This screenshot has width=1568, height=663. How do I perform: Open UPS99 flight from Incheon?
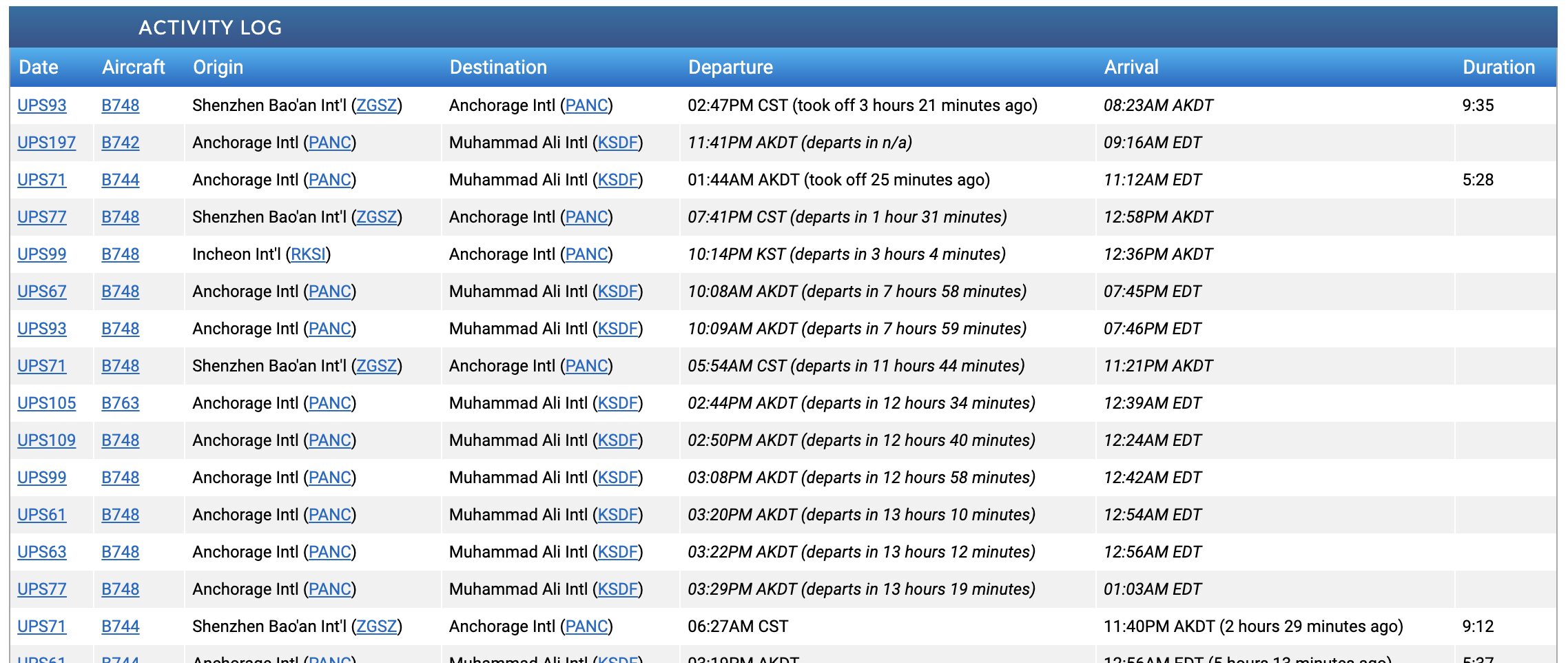(41, 254)
